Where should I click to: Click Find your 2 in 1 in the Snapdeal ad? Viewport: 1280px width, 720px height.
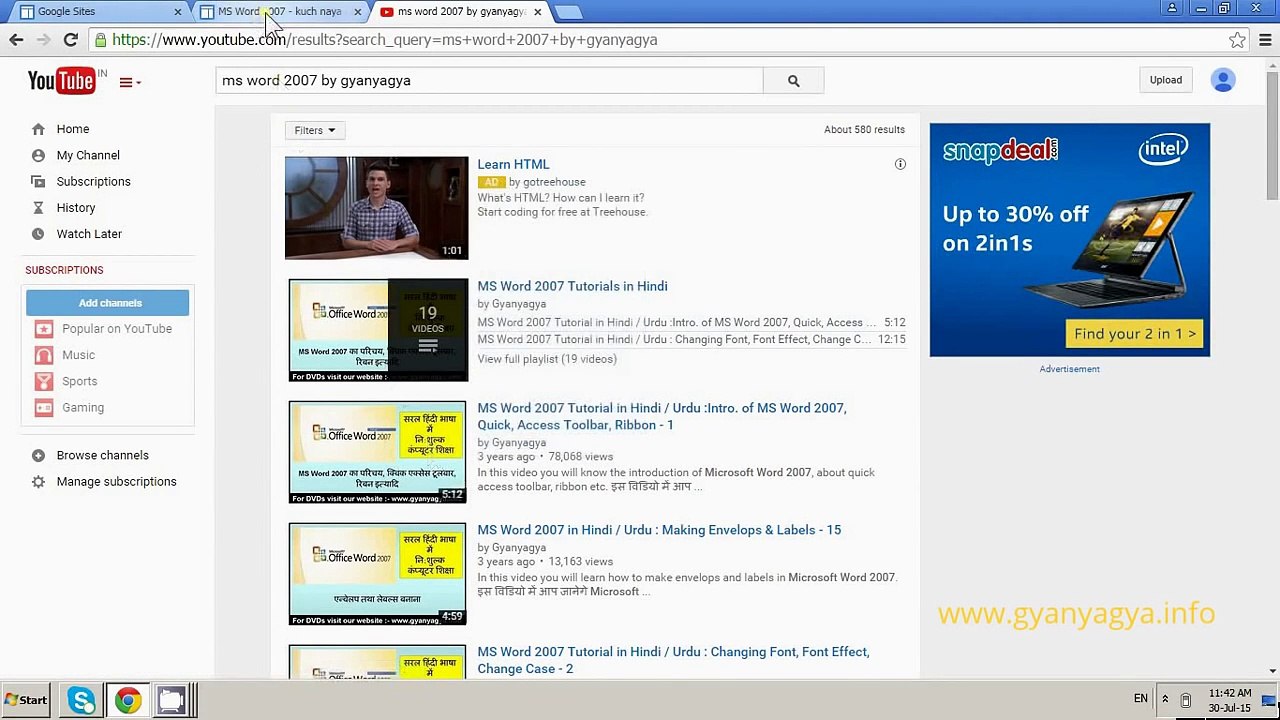point(1134,334)
